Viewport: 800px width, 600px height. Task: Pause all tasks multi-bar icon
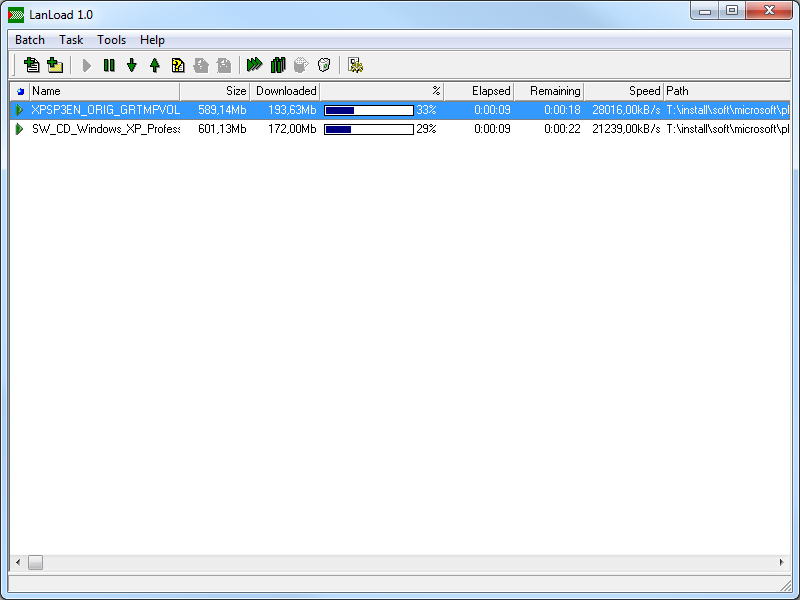278,65
